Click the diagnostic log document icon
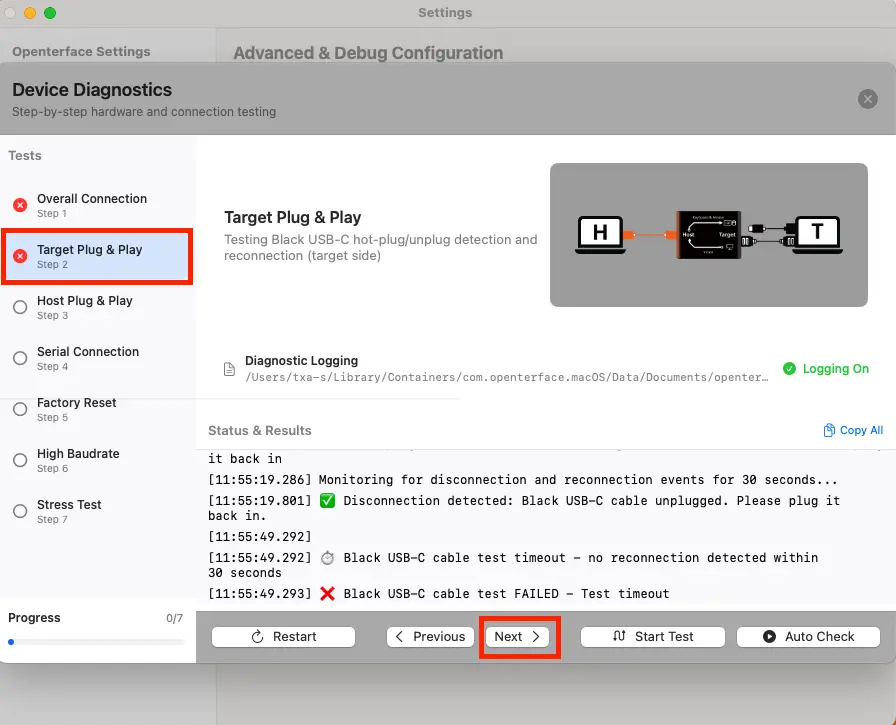The image size is (896, 725). pos(230,369)
